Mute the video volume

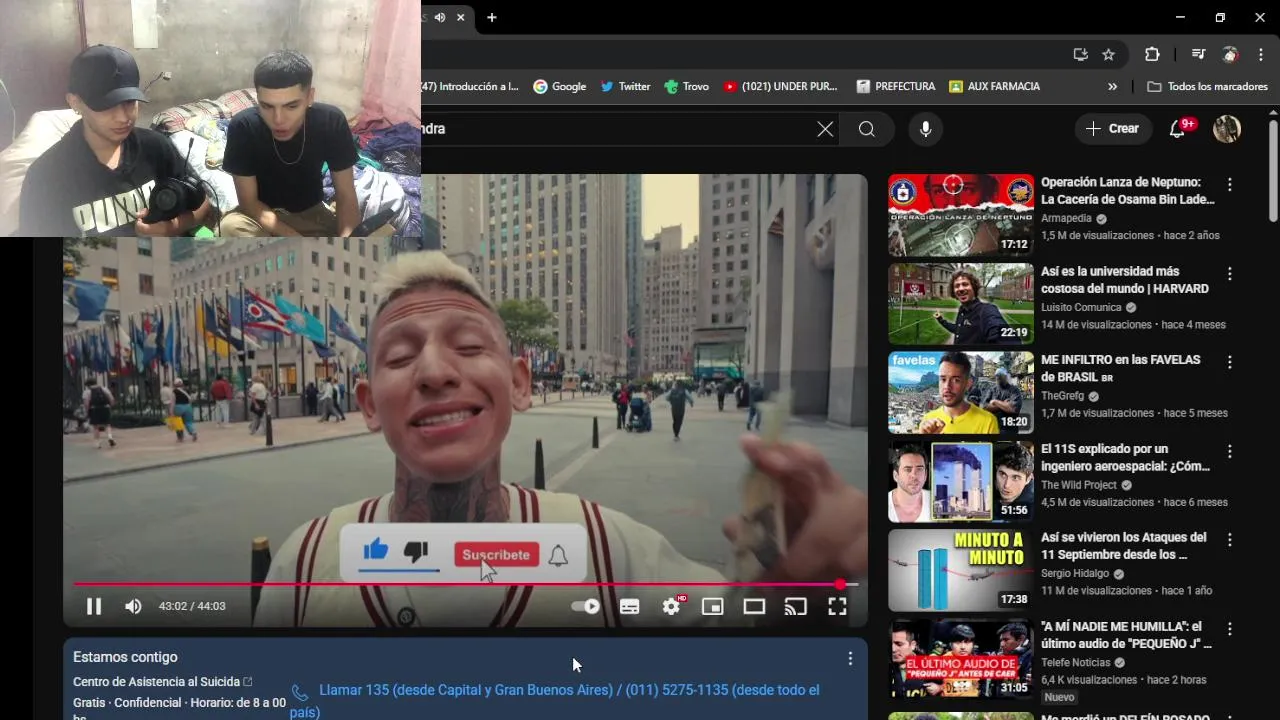pyautogui.click(x=133, y=606)
